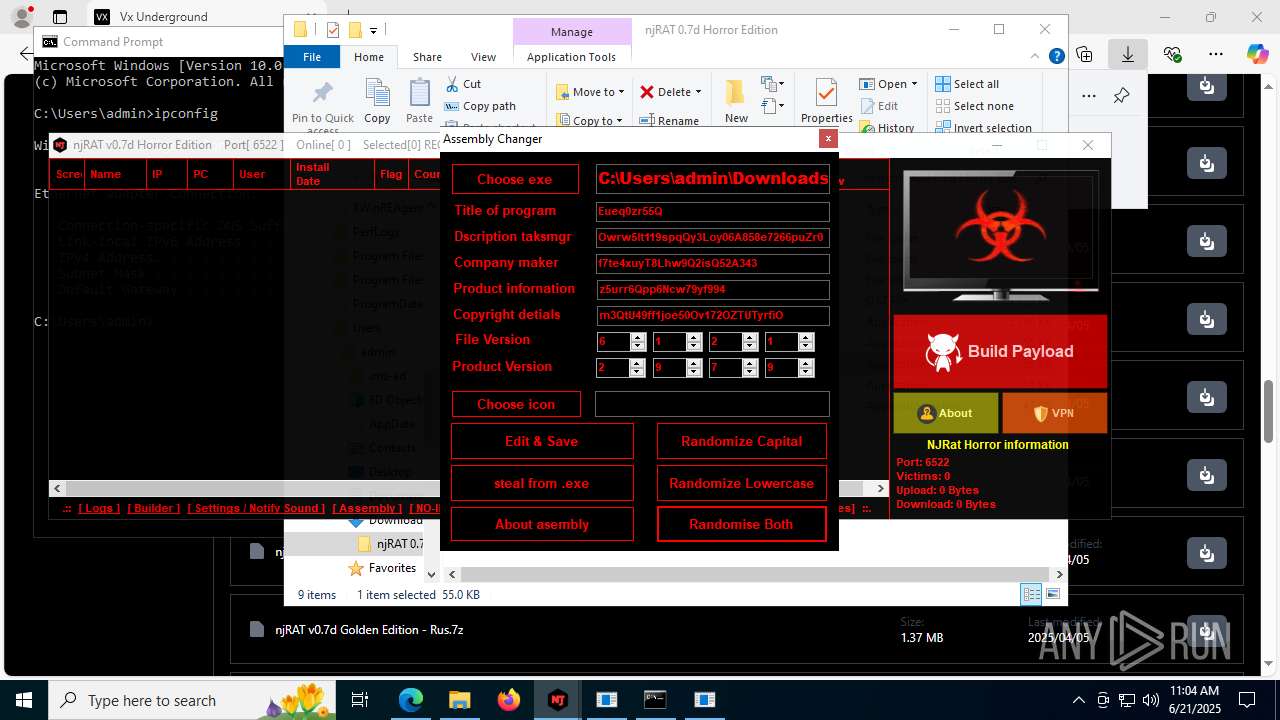Switch to View tab in Explorer
1280x720 pixels.
click(x=483, y=57)
